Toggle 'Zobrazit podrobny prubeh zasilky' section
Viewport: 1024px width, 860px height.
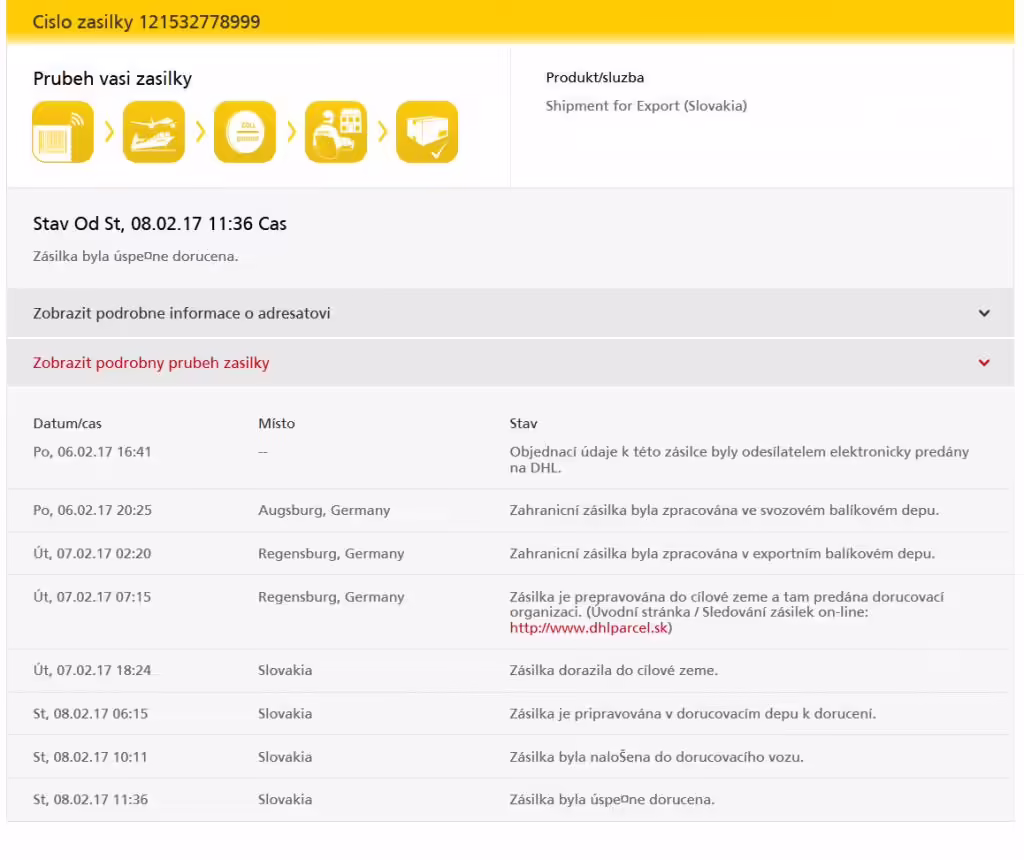coord(510,363)
